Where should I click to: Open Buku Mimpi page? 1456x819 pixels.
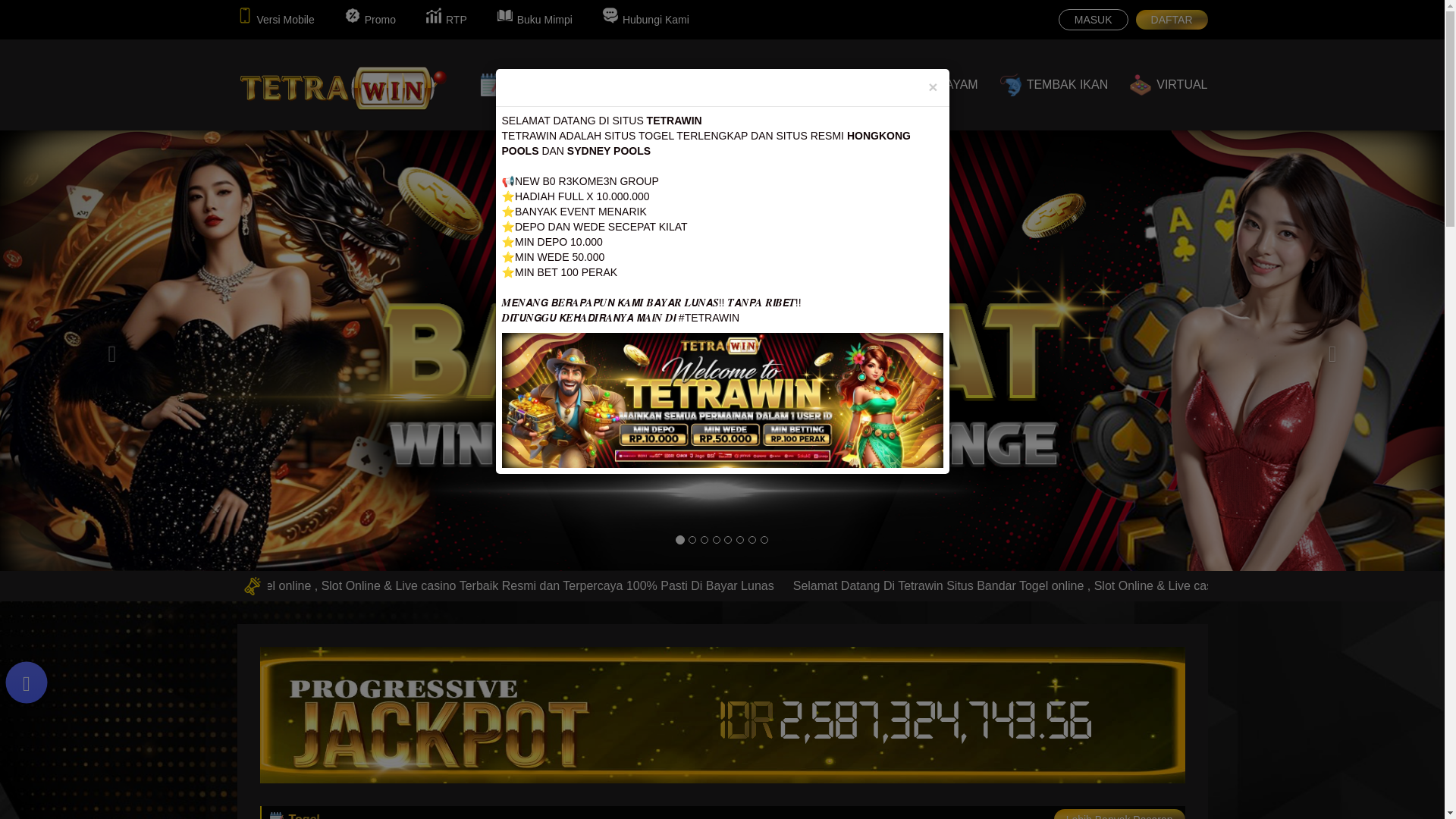coord(535,18)
